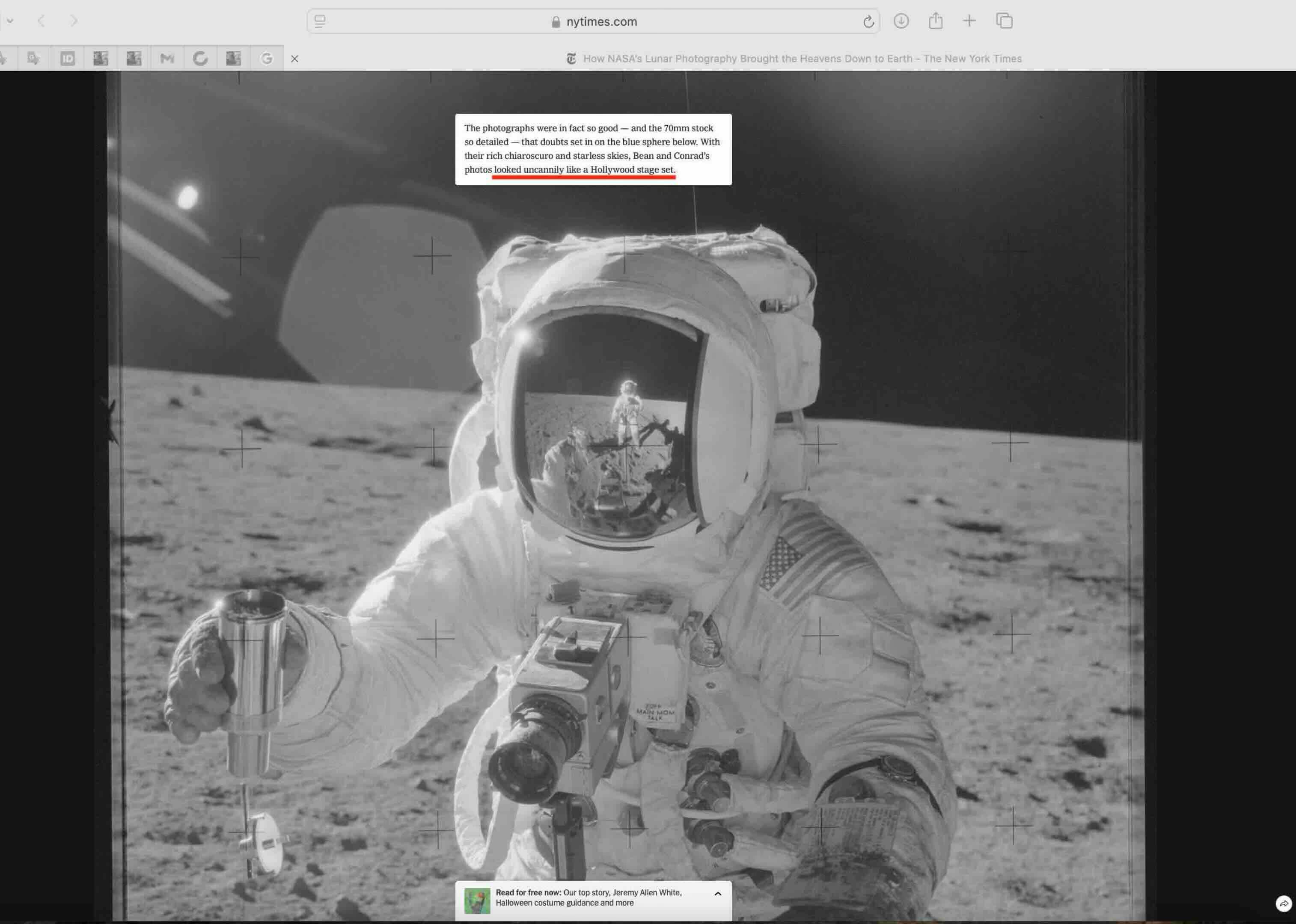Click the underlined 'Hollywood stage set' text
The image size is (1296, 924).
pos(632,169)
